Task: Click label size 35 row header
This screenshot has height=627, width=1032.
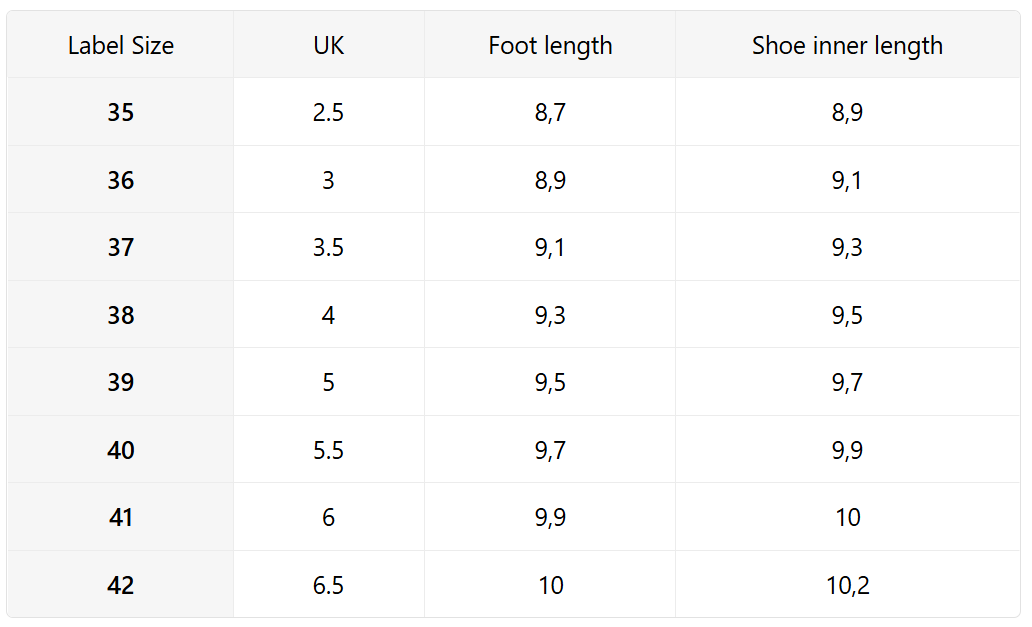Action: tap(121, 113)
